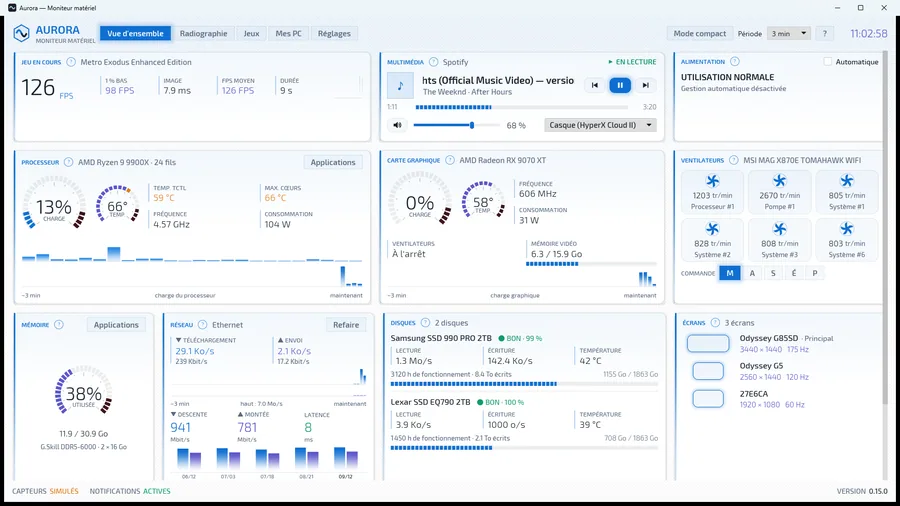900x506 pixels.
Task: Select the Système #6 fan icon
Action: (x=847, y=229)
